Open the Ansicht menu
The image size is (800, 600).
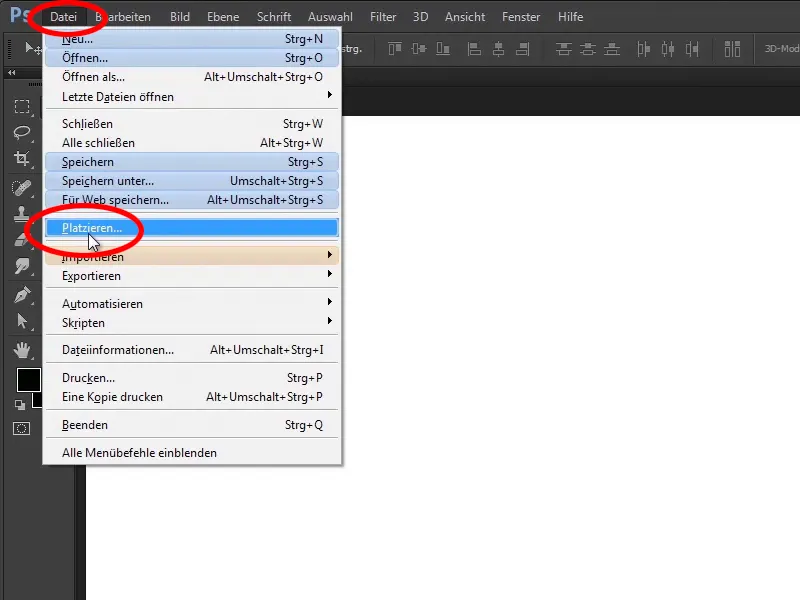465,17
